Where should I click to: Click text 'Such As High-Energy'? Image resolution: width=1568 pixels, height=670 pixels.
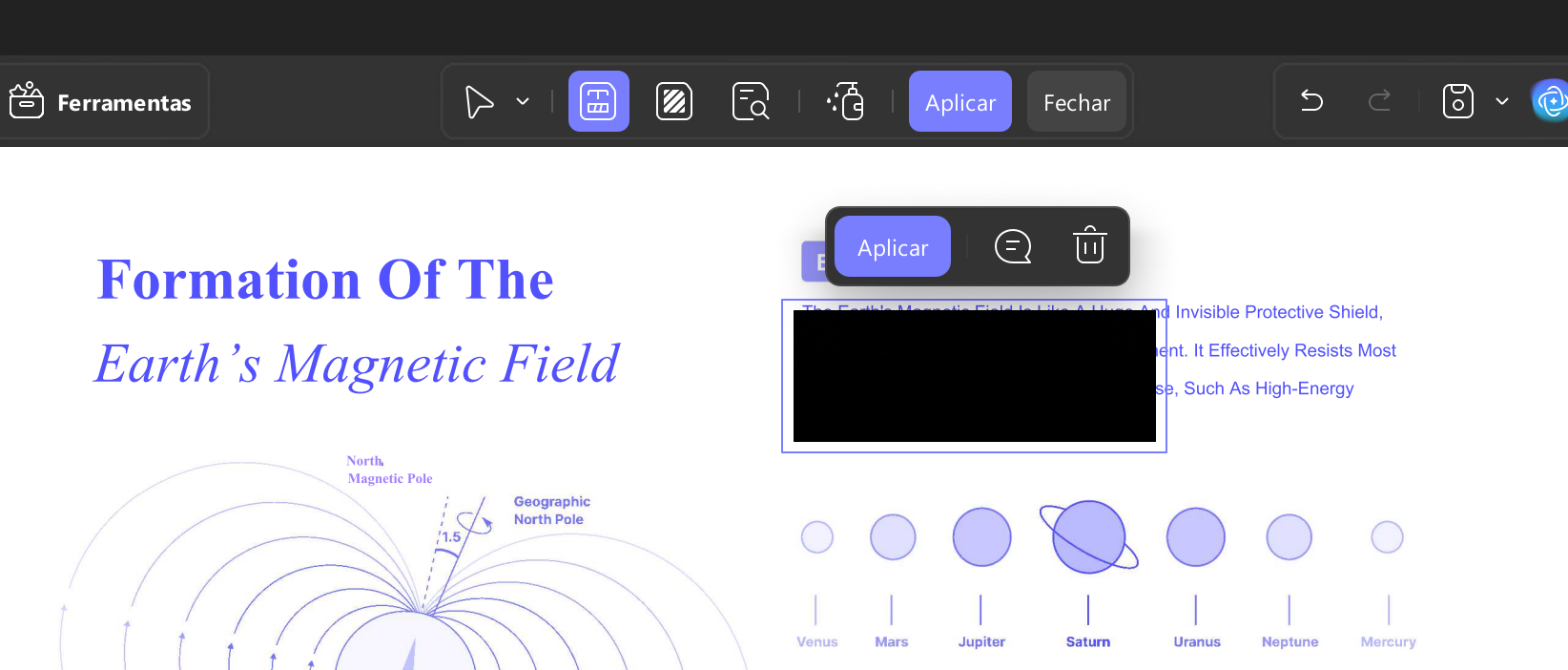pyautogui.click(x=1269, y=388)
